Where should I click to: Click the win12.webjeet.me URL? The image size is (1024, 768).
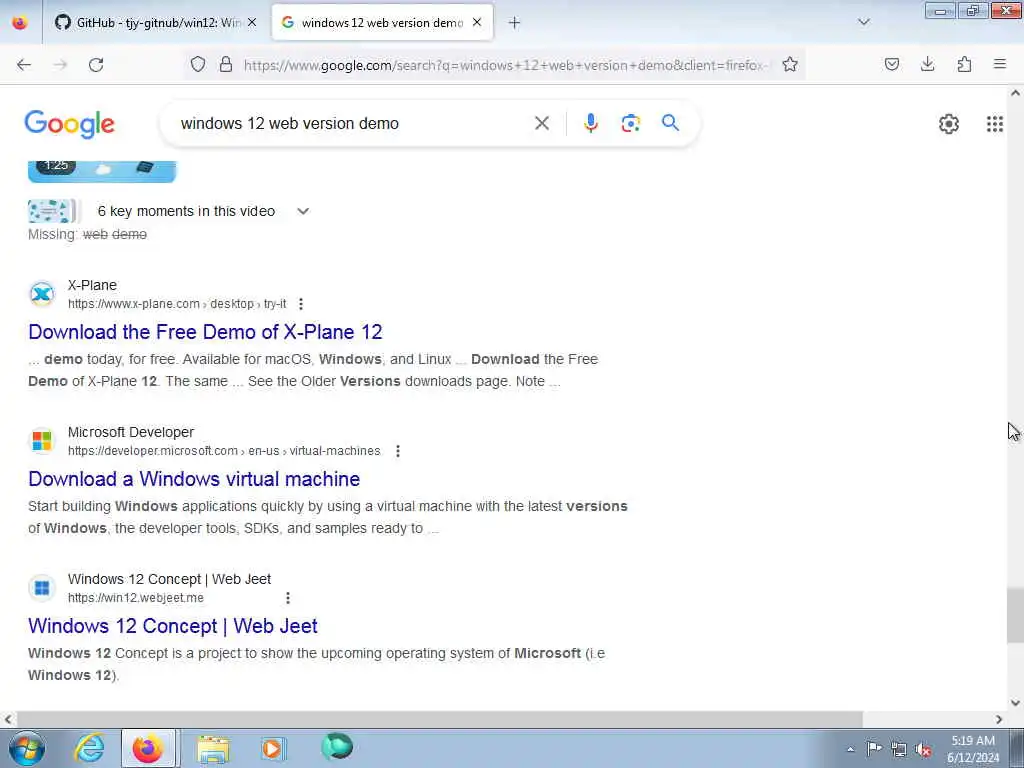tap(136, 598)
